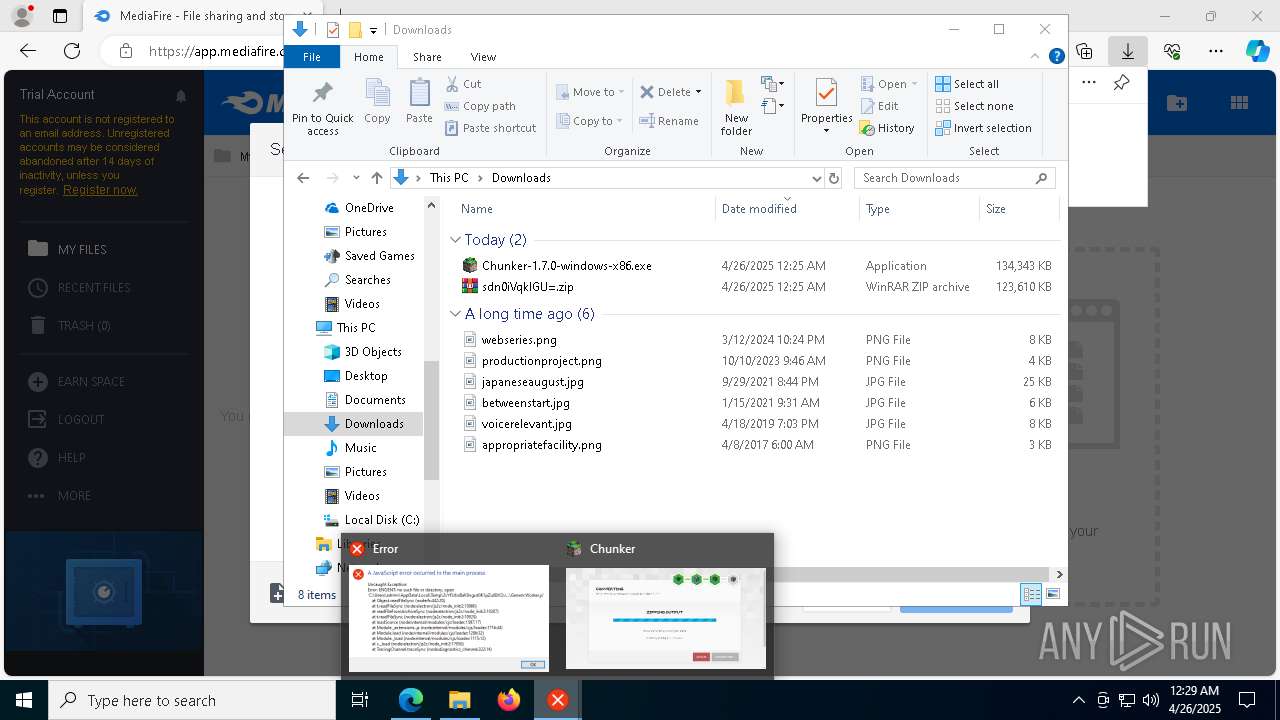1280x720 pixels.
Task: Collapse the Today (2) group
Action: click(x=455, y=240)
